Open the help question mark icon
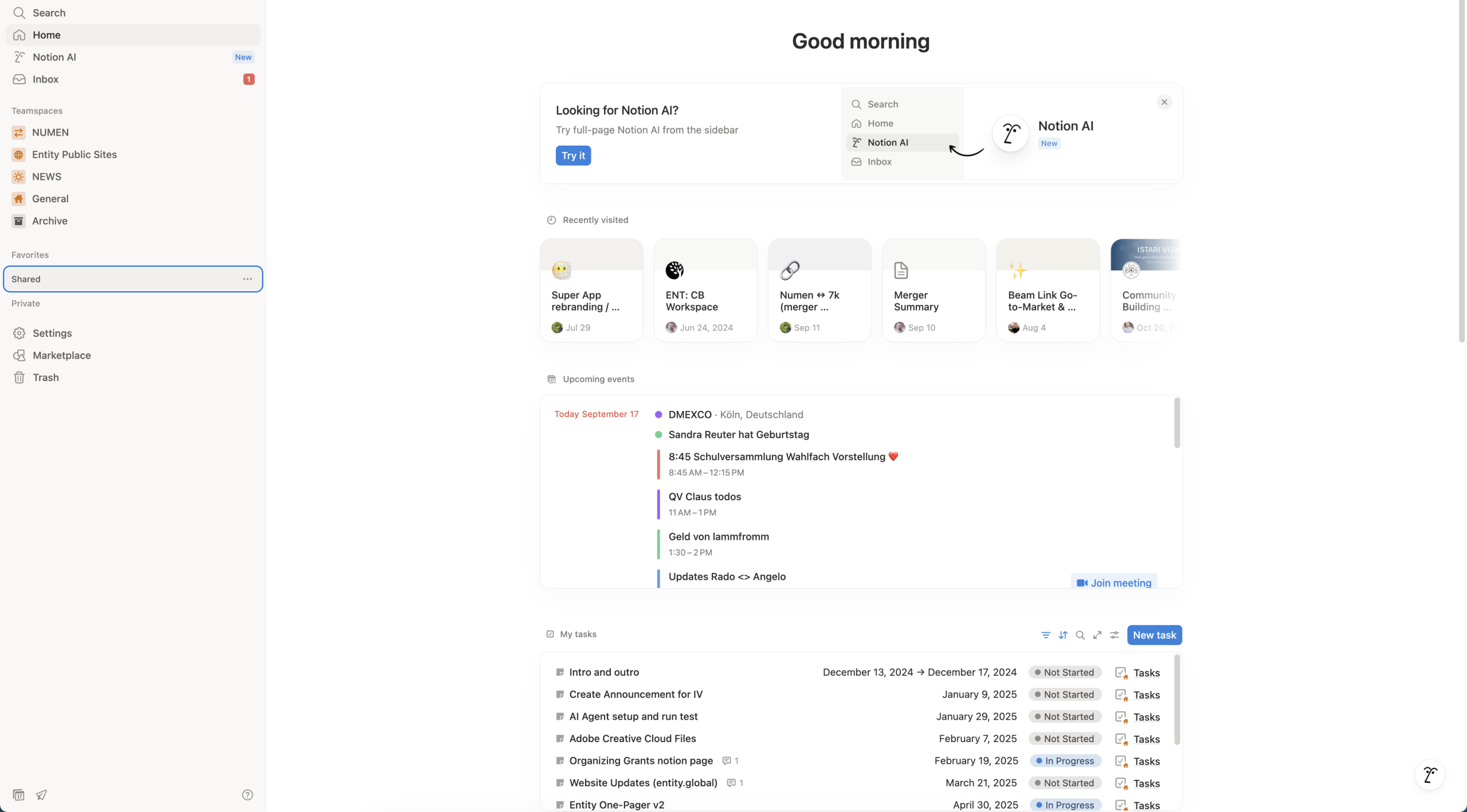 248,795
